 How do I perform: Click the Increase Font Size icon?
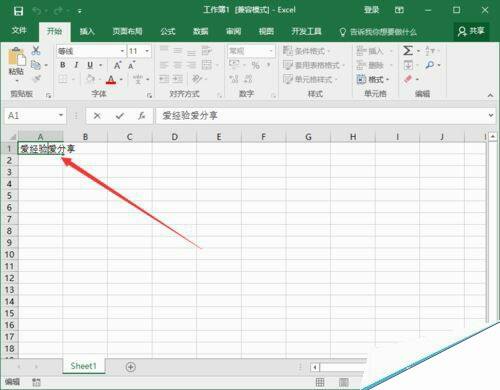[118, 65]
